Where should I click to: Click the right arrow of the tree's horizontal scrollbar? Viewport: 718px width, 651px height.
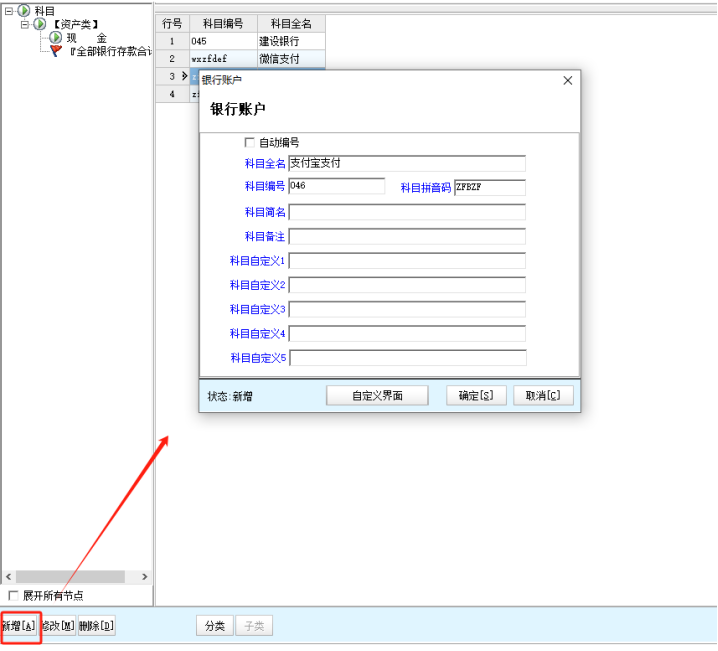145,576
